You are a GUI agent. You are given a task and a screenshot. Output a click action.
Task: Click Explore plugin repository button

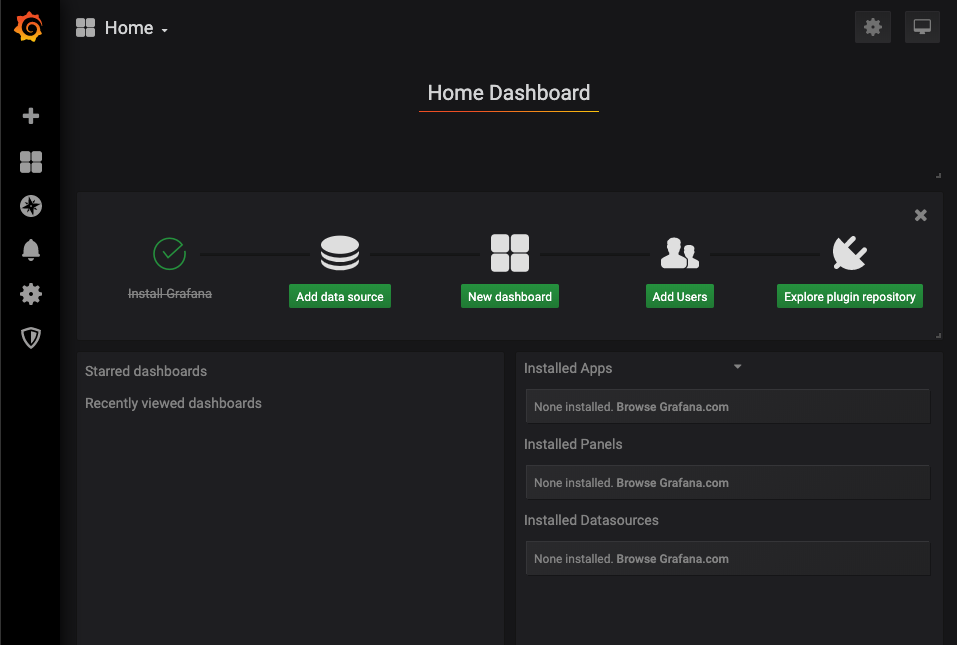[x=850, y=296]
